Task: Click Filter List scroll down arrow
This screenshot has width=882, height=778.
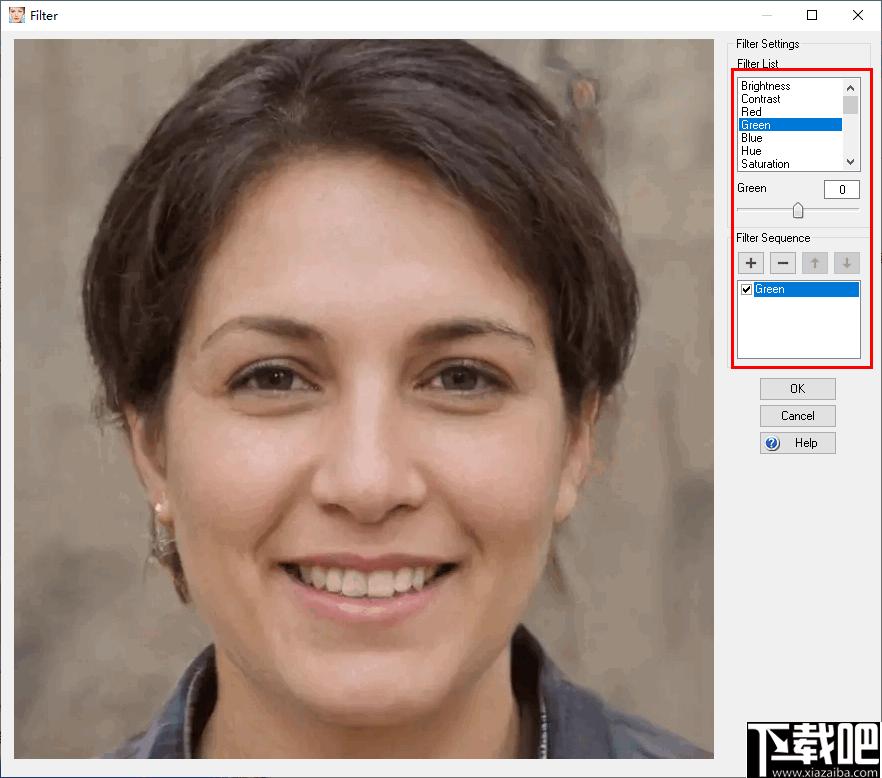Action: click(x=850, y=162)
